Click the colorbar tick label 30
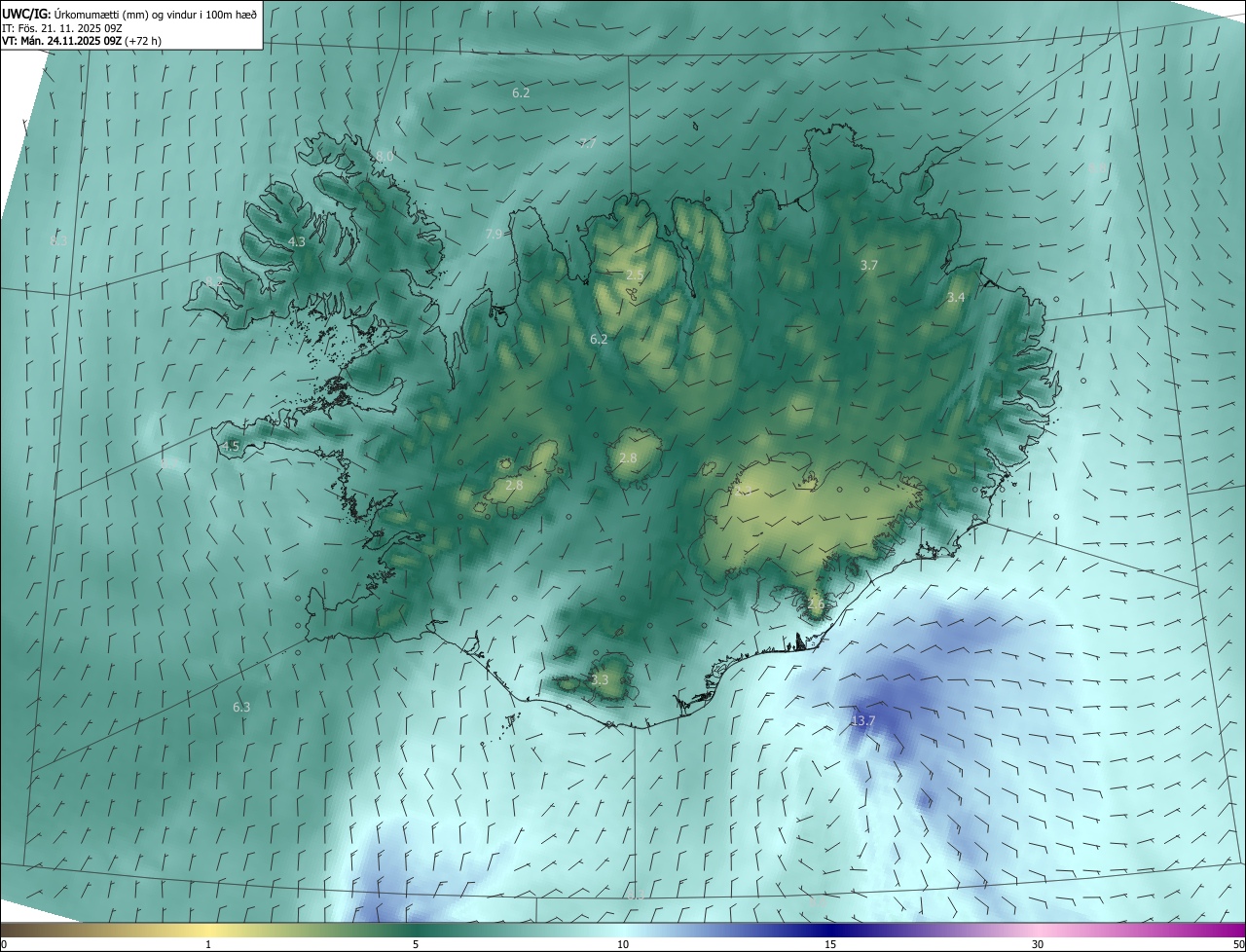The height and width of the screenshot is (952, 1246). [1038, 944]
